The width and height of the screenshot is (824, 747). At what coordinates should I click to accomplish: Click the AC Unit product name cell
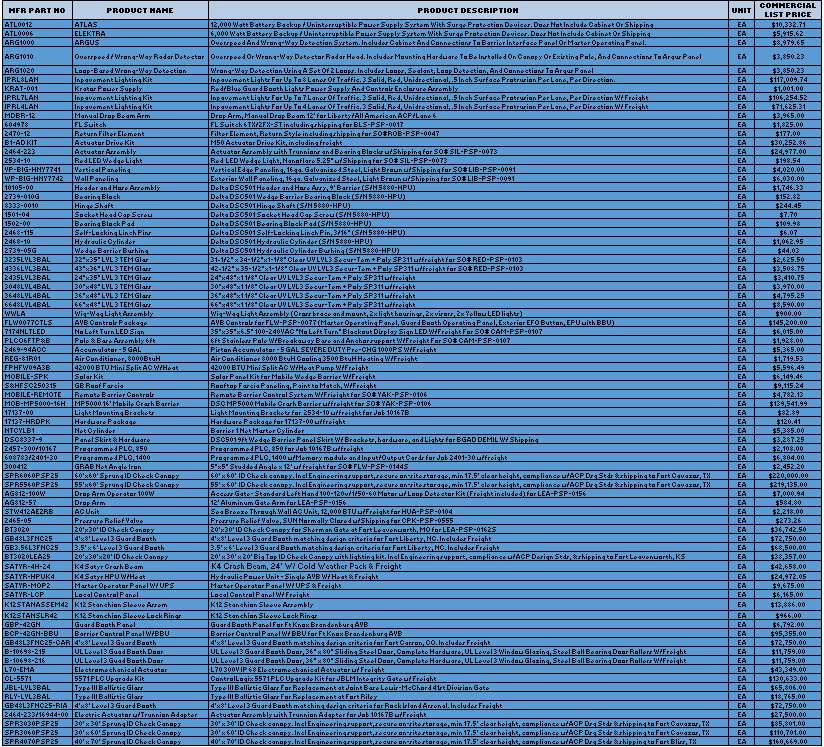coord(140,512)
